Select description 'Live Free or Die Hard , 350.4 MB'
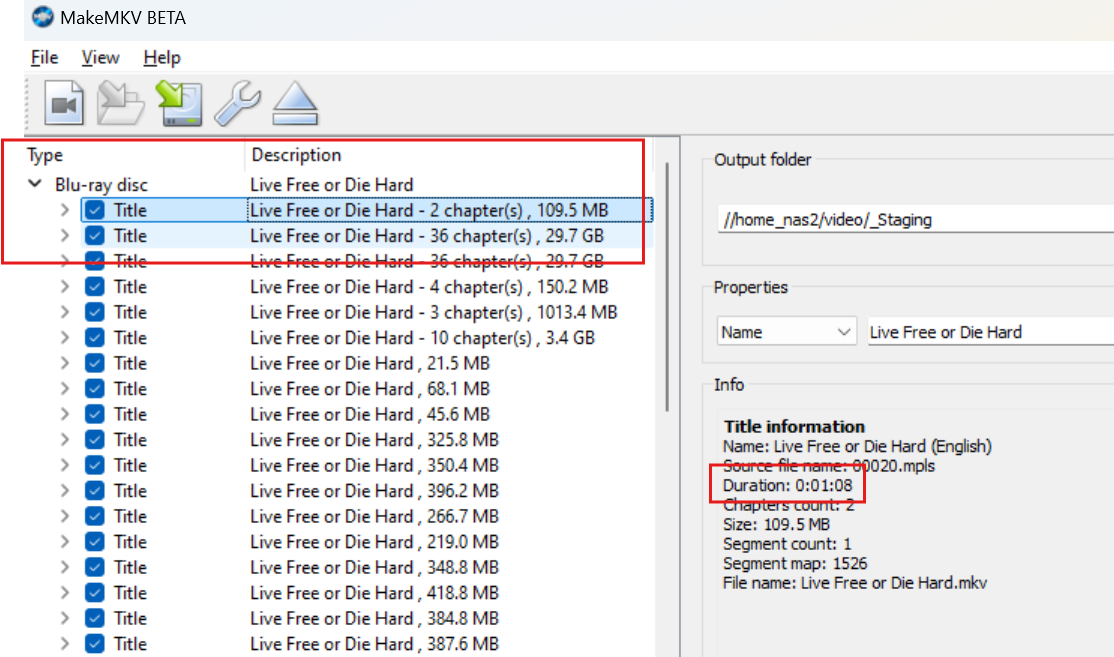The image size is (1114, 657). [x=374, y=466]
